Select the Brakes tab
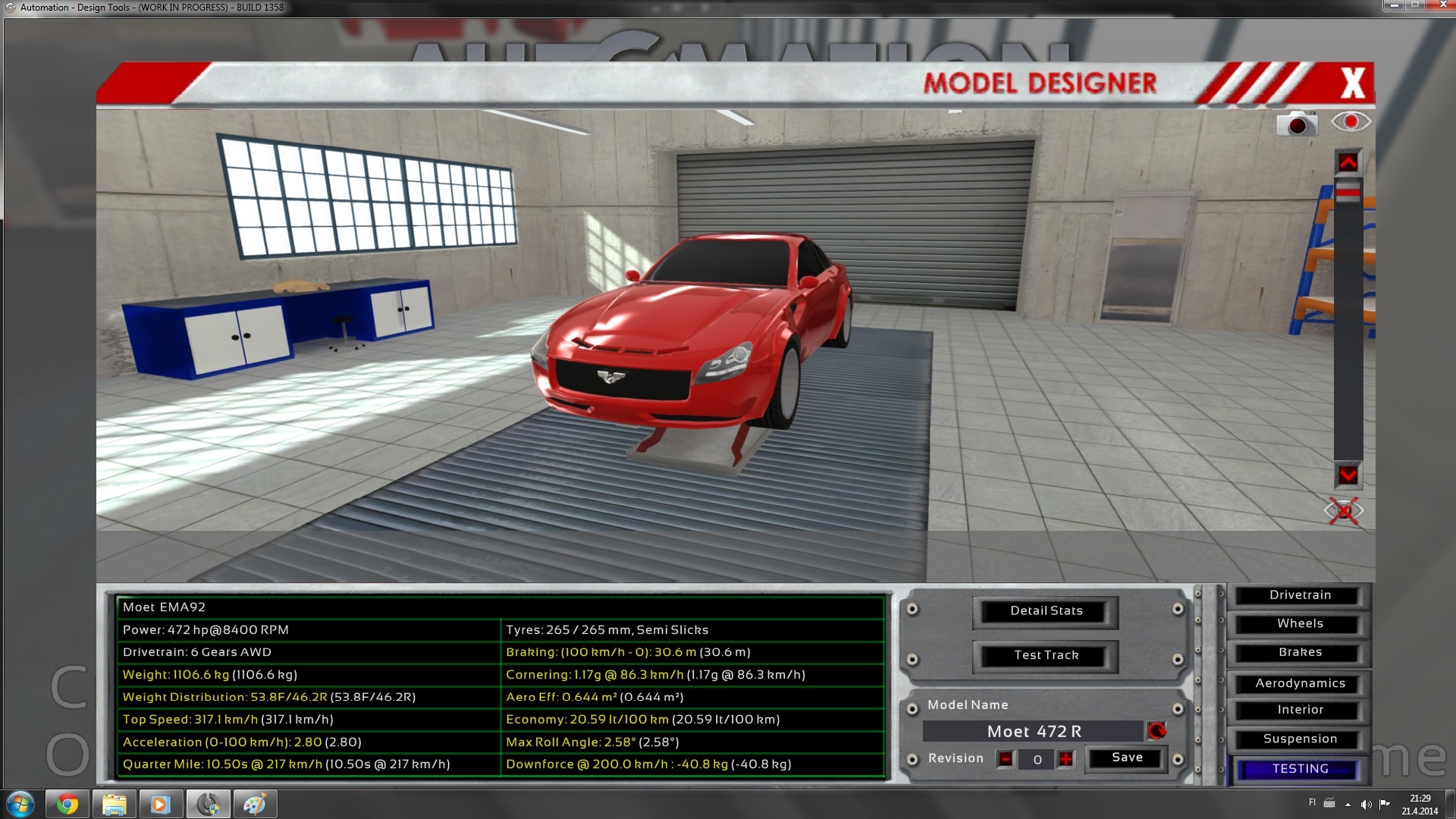Image resolution: width=1456 pixels, height=819 pixels. [x=1300, y=652]
